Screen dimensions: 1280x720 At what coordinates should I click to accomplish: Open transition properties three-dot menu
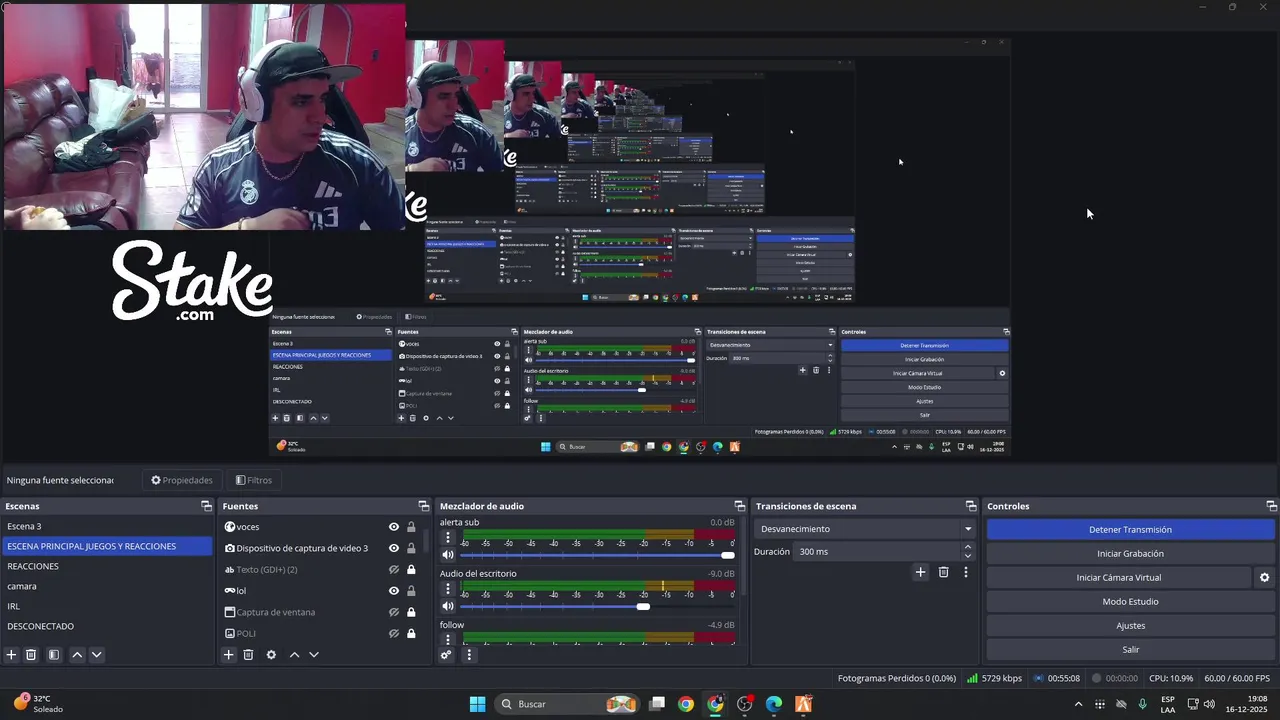pos(965,572)
